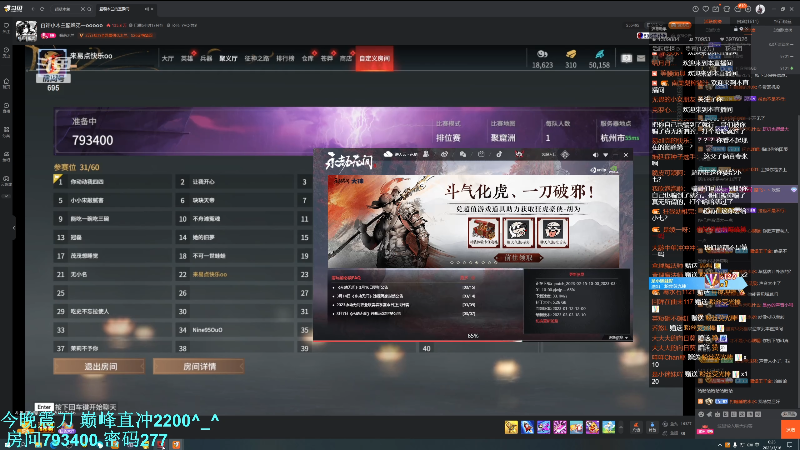This screenshot has width=800, height=450.
Task: Select the 自定义房间 custom room tab
Action: (x=374, y=59)
